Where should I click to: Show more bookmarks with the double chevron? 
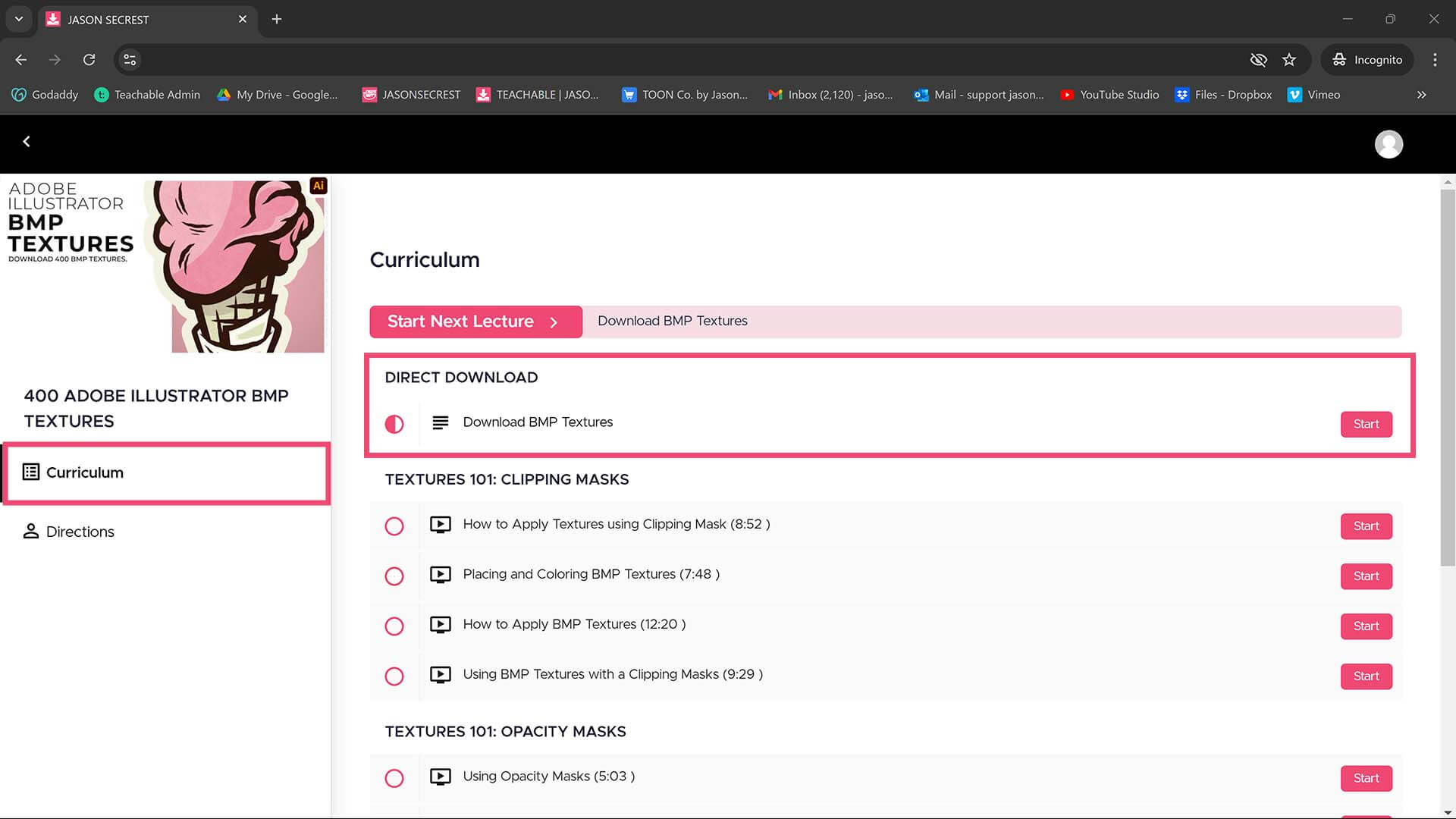[x=1422, y=95]
